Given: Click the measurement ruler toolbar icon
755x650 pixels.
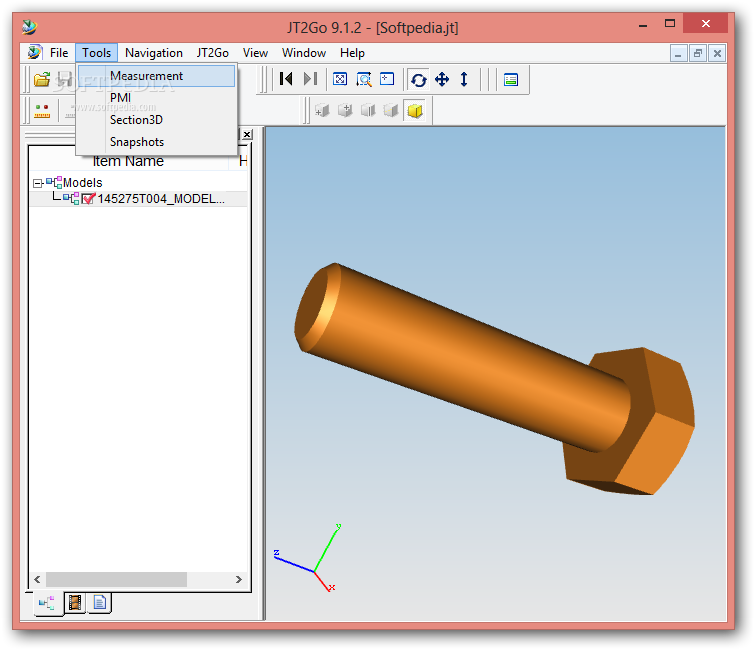Looking at the screenshot, I should pos(42,111).
